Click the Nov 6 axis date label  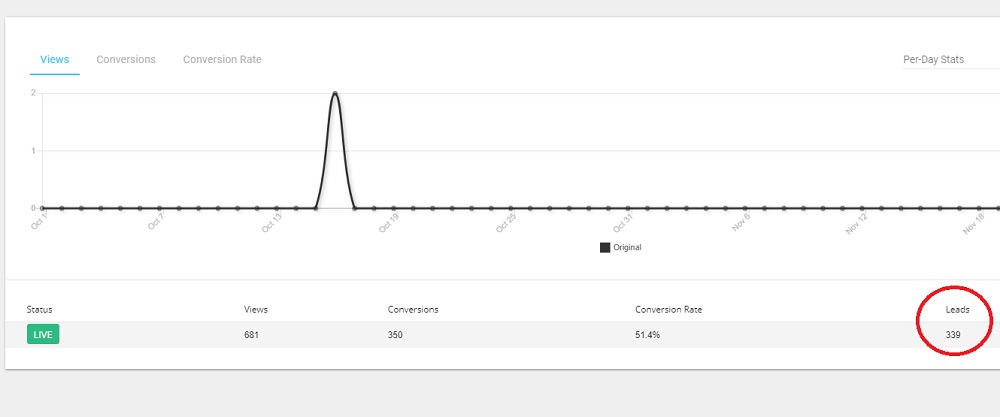(x=740, y=223)
